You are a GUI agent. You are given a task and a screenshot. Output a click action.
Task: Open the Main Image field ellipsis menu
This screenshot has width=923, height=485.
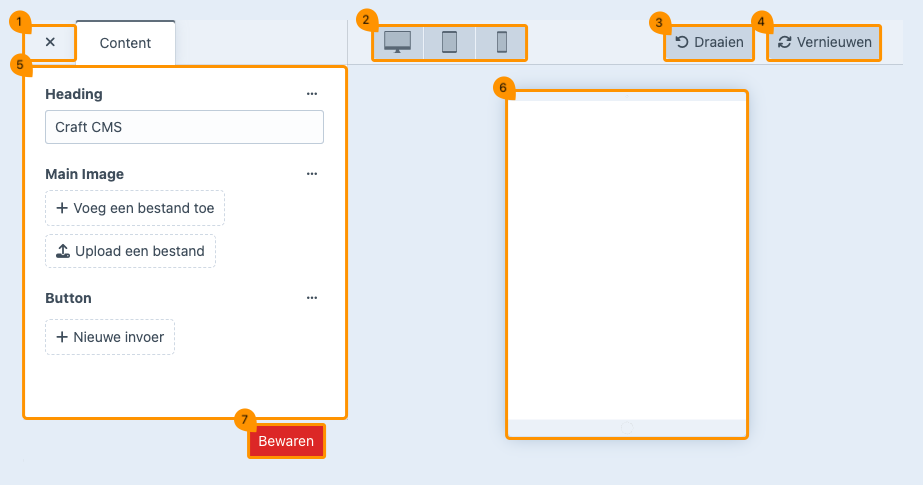pyautogui.click(x=312, y=174)
